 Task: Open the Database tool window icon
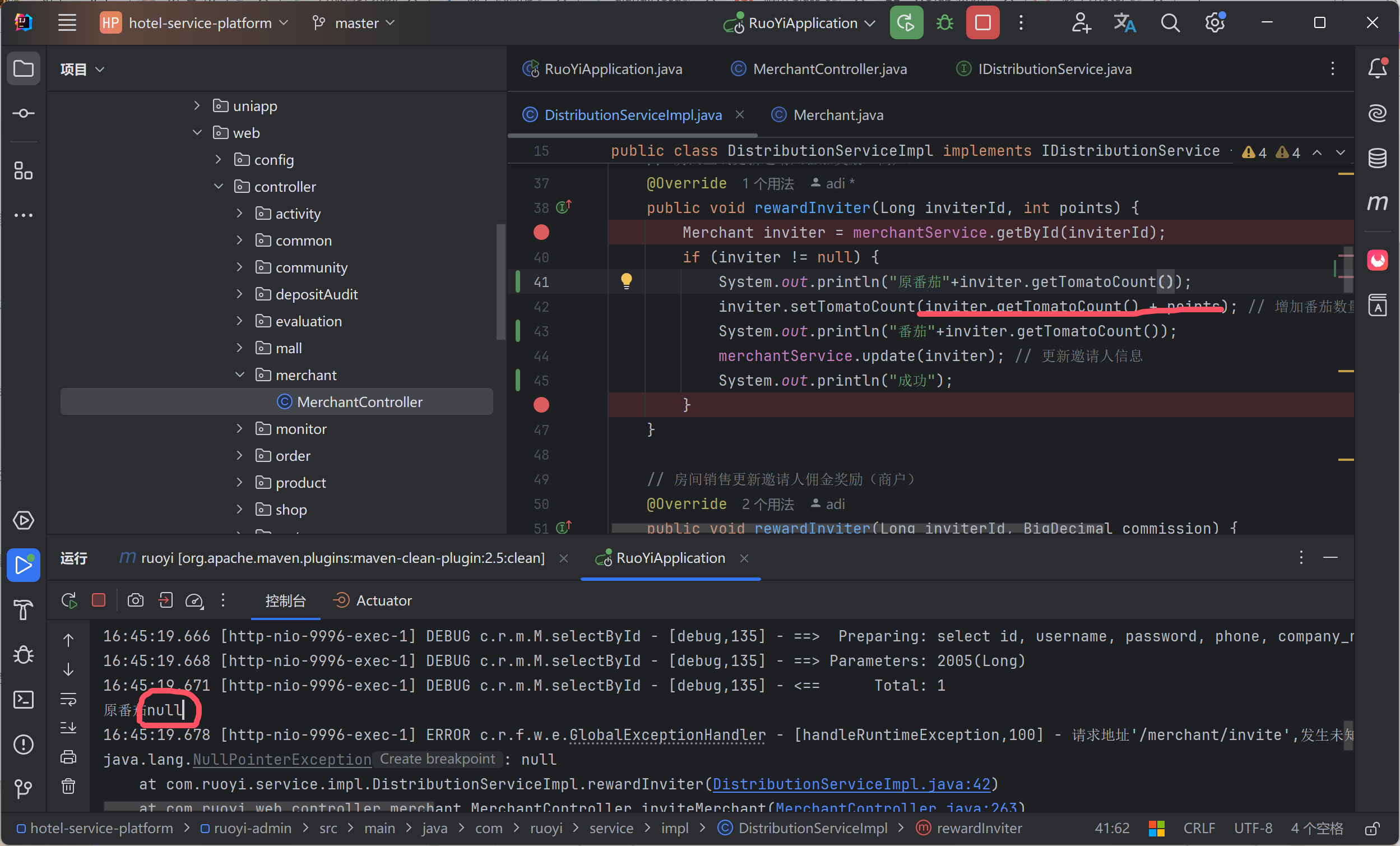[x=1376, y=158]
